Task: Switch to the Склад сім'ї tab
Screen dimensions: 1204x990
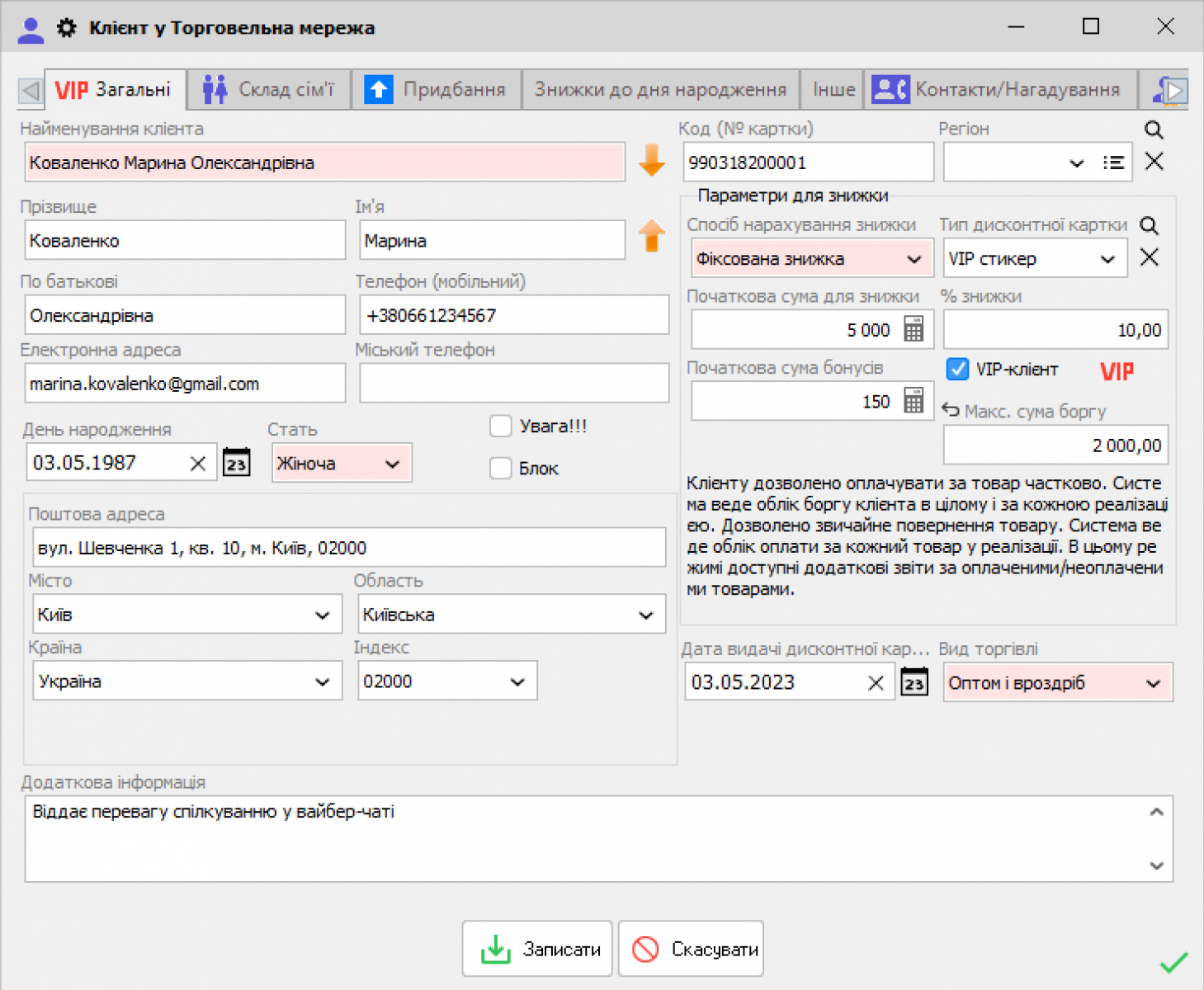Action: pyautogui.click(x=268, y=89)
